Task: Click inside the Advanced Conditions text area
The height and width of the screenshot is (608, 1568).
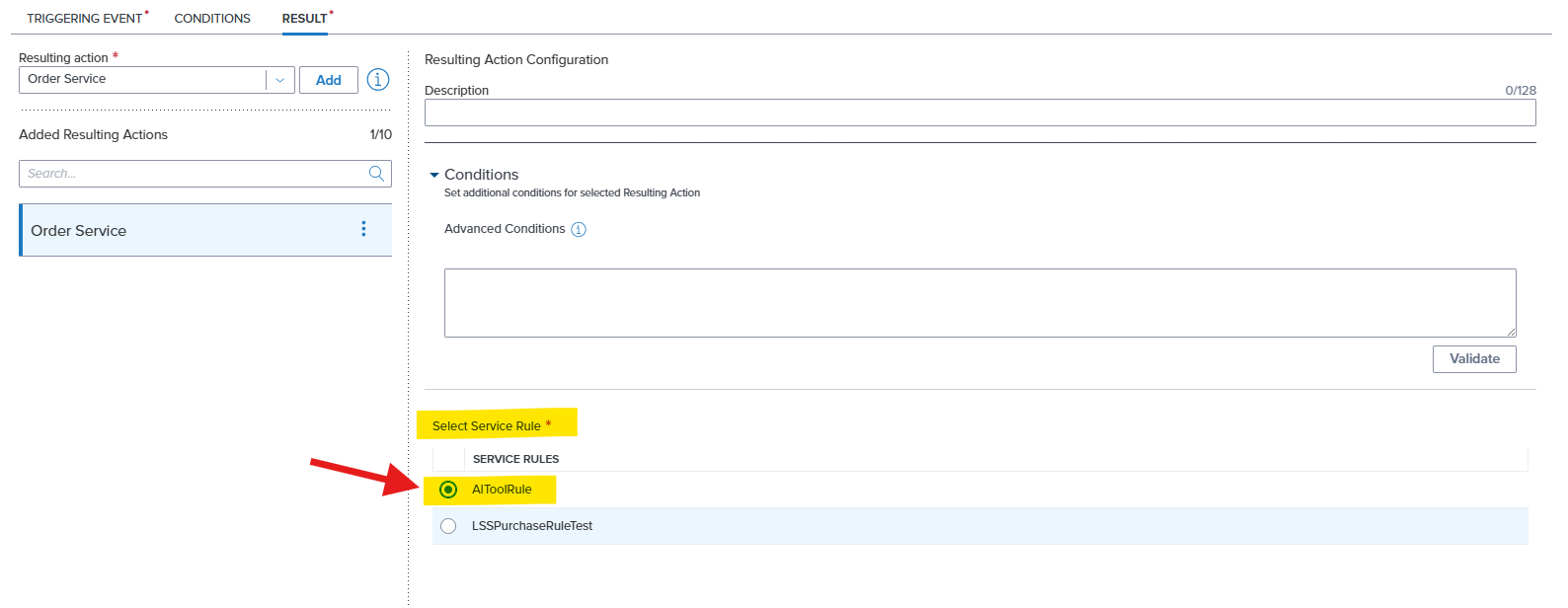Action: click(x=980, y=303)
